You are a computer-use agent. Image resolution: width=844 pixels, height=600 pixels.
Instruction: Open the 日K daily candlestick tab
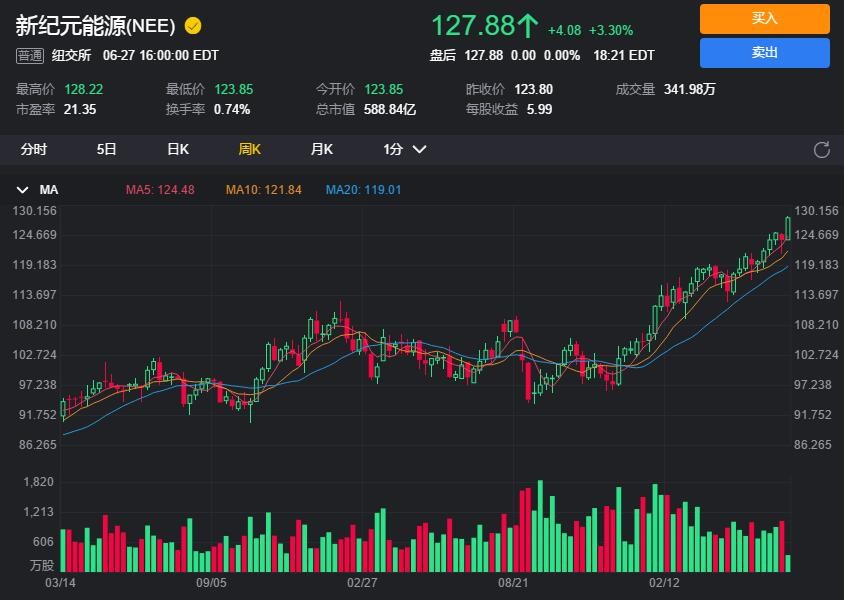click(177, 149)
